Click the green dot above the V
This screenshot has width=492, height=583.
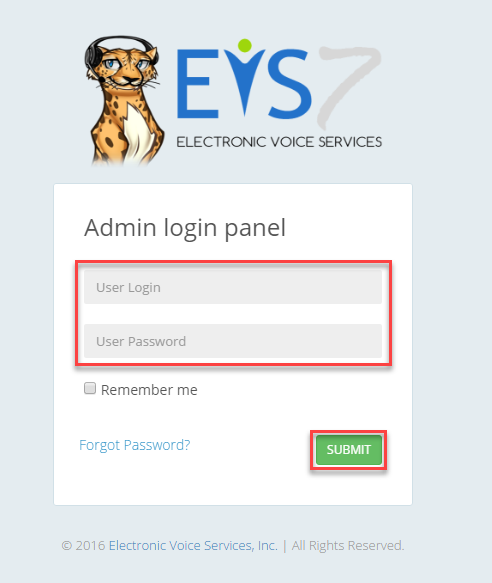(245, 45)
